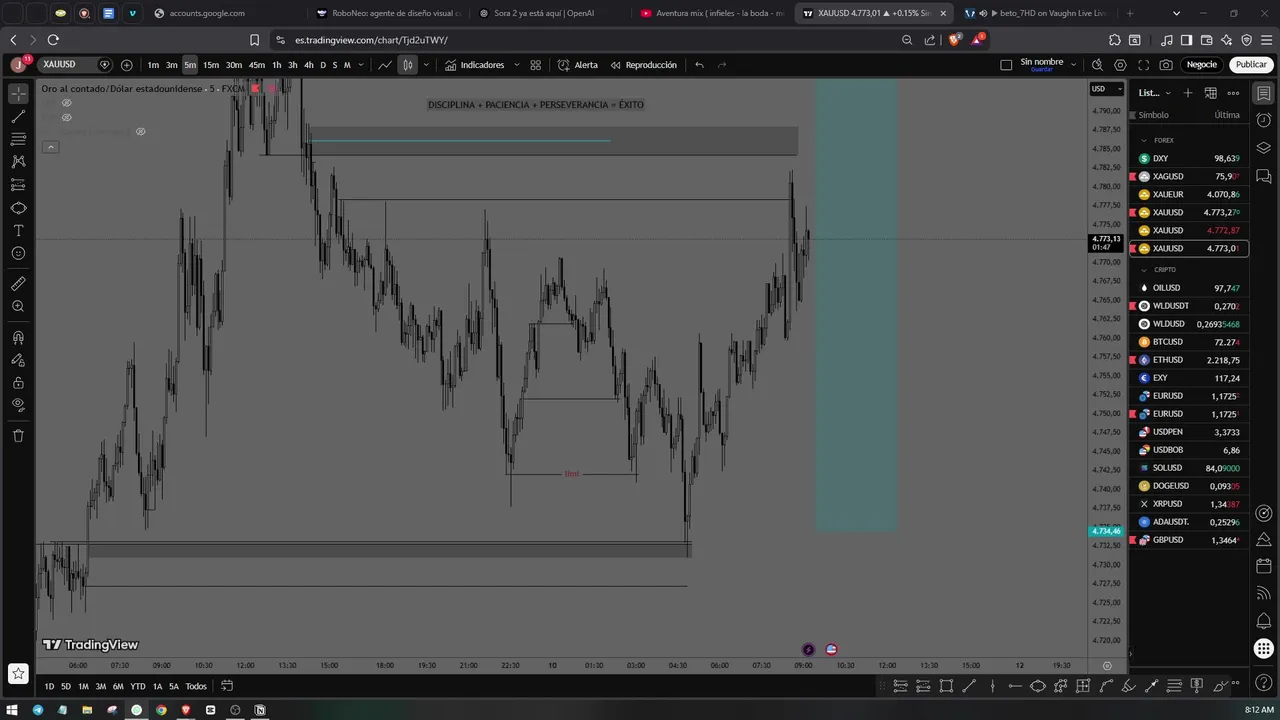Viewport: 1280px width, 720px height.
Task: Click the Publicar button
Action: [x=1250, y=65]
